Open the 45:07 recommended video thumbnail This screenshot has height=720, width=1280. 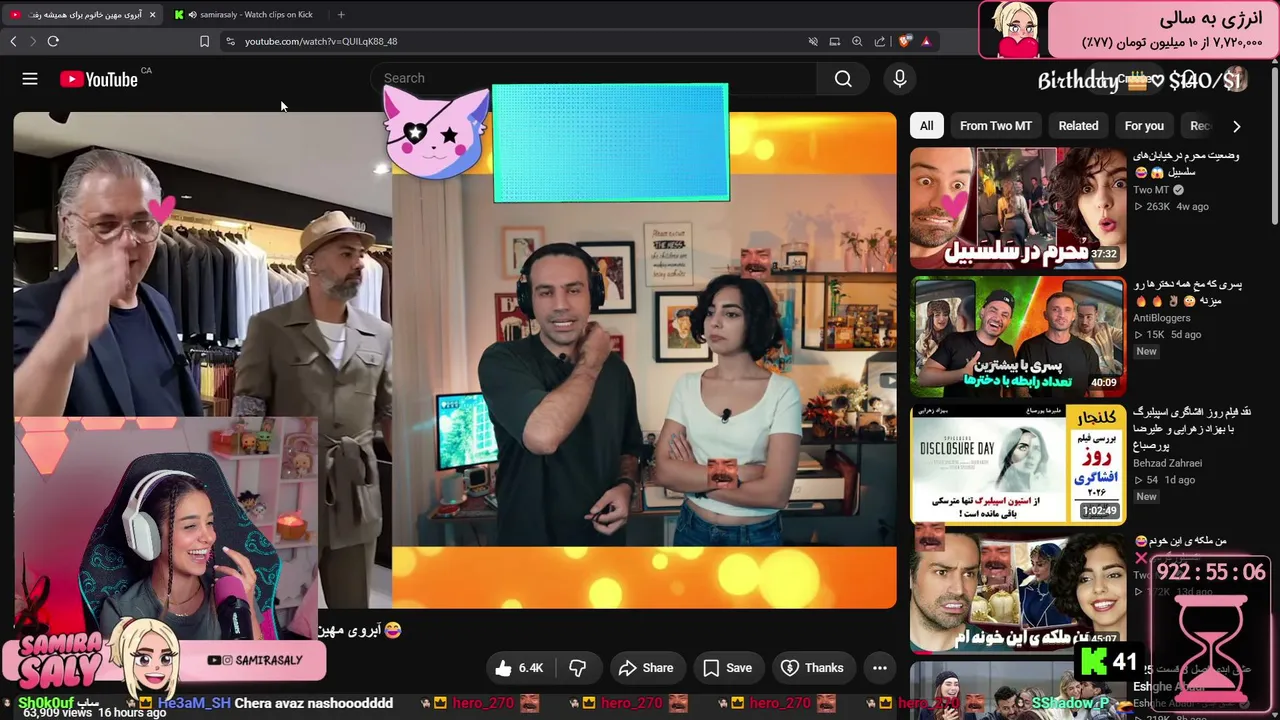pyautogui.click(x=1018, y=594)
